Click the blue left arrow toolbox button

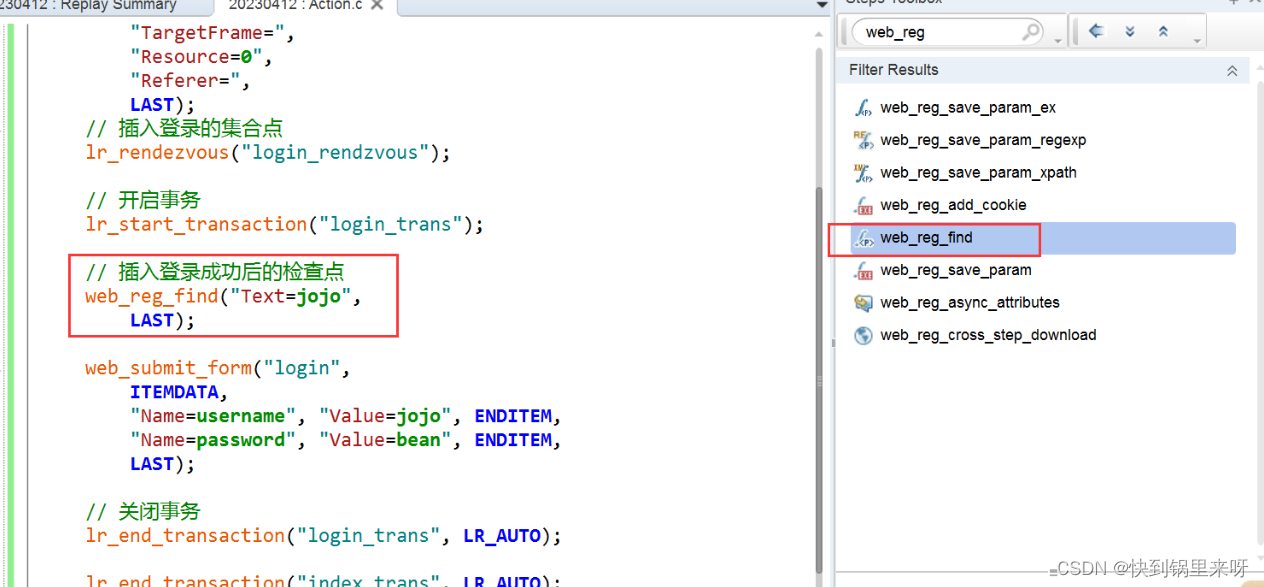pos(1096,31)
